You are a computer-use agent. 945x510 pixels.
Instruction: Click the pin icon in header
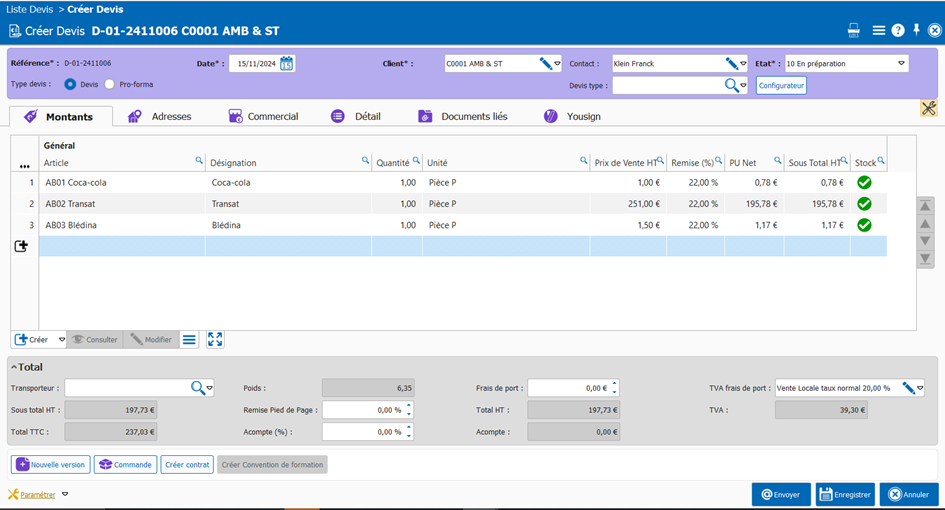pyautogui.click(x=916, y=30)
